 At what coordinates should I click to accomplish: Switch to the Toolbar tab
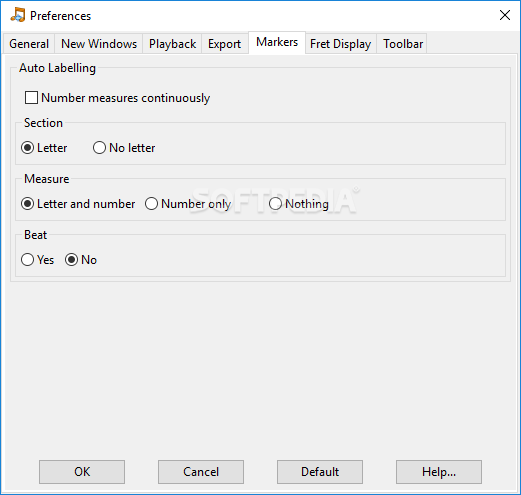[x=403, y=44]
